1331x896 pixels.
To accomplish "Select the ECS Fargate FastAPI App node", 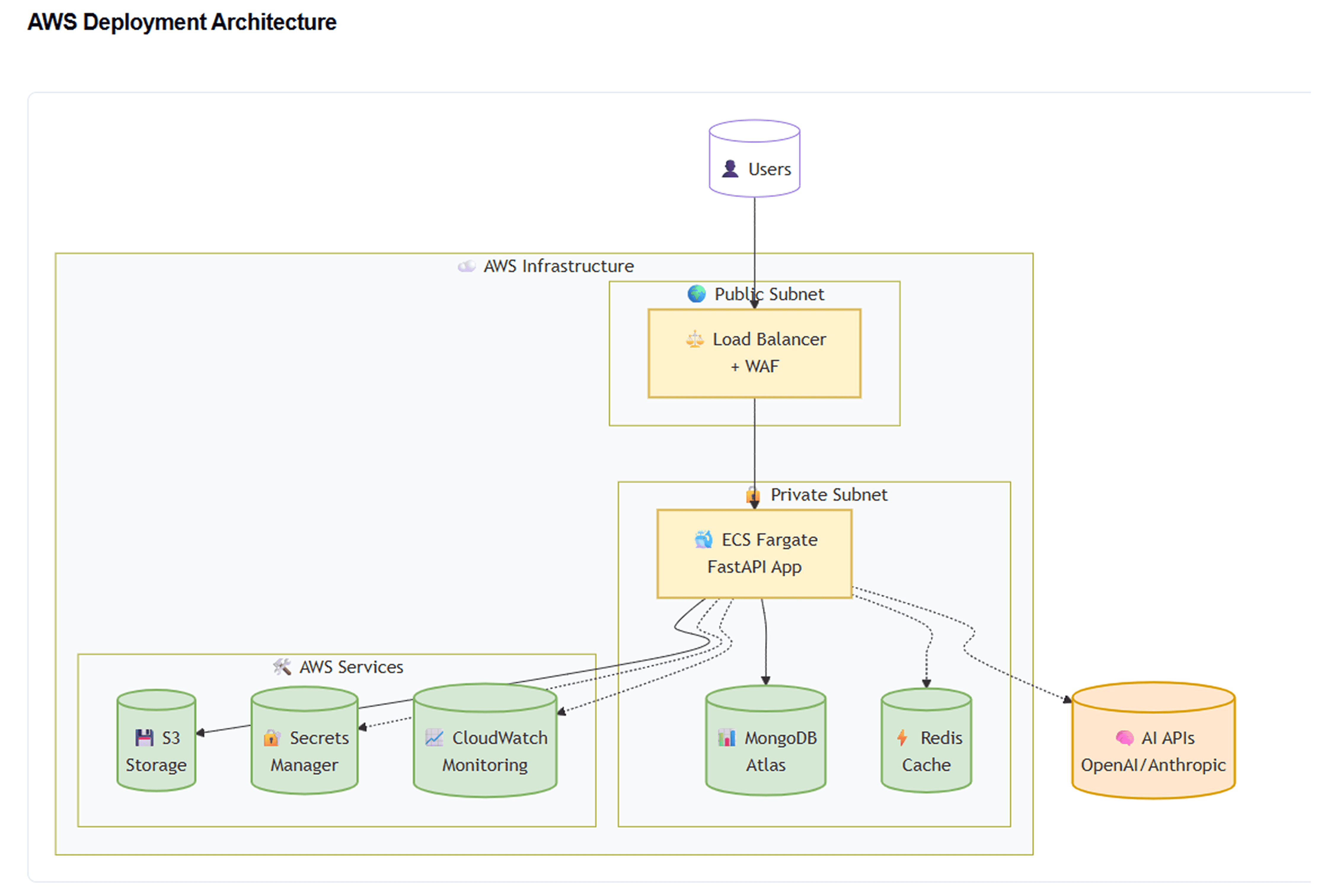I will [x=754, y=554].
